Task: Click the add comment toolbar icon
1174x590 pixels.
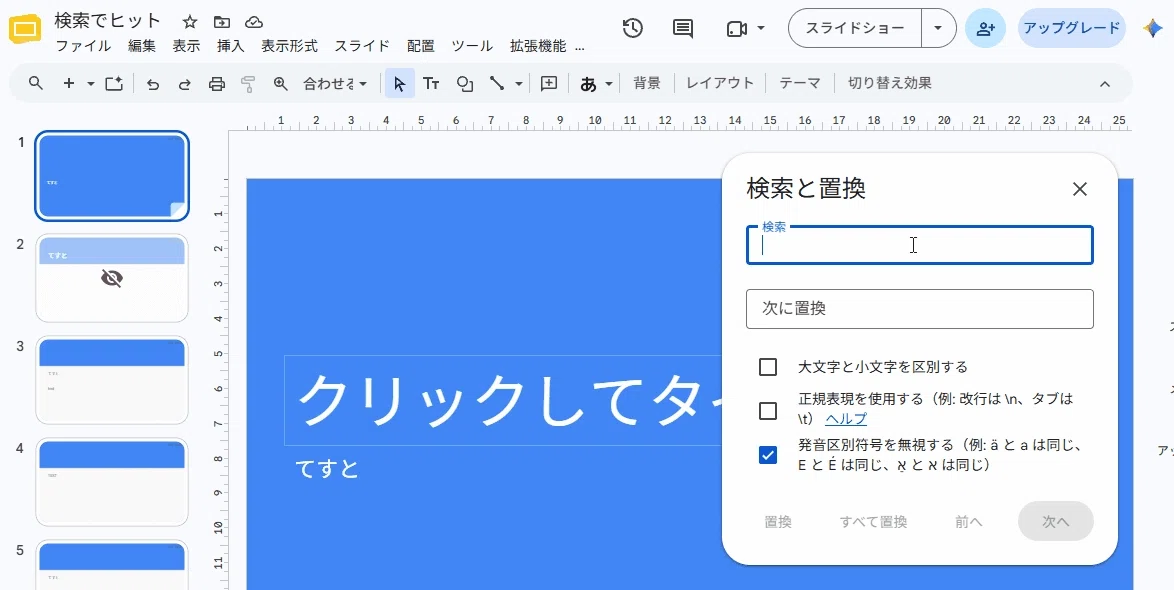Action: pos(549,83)
